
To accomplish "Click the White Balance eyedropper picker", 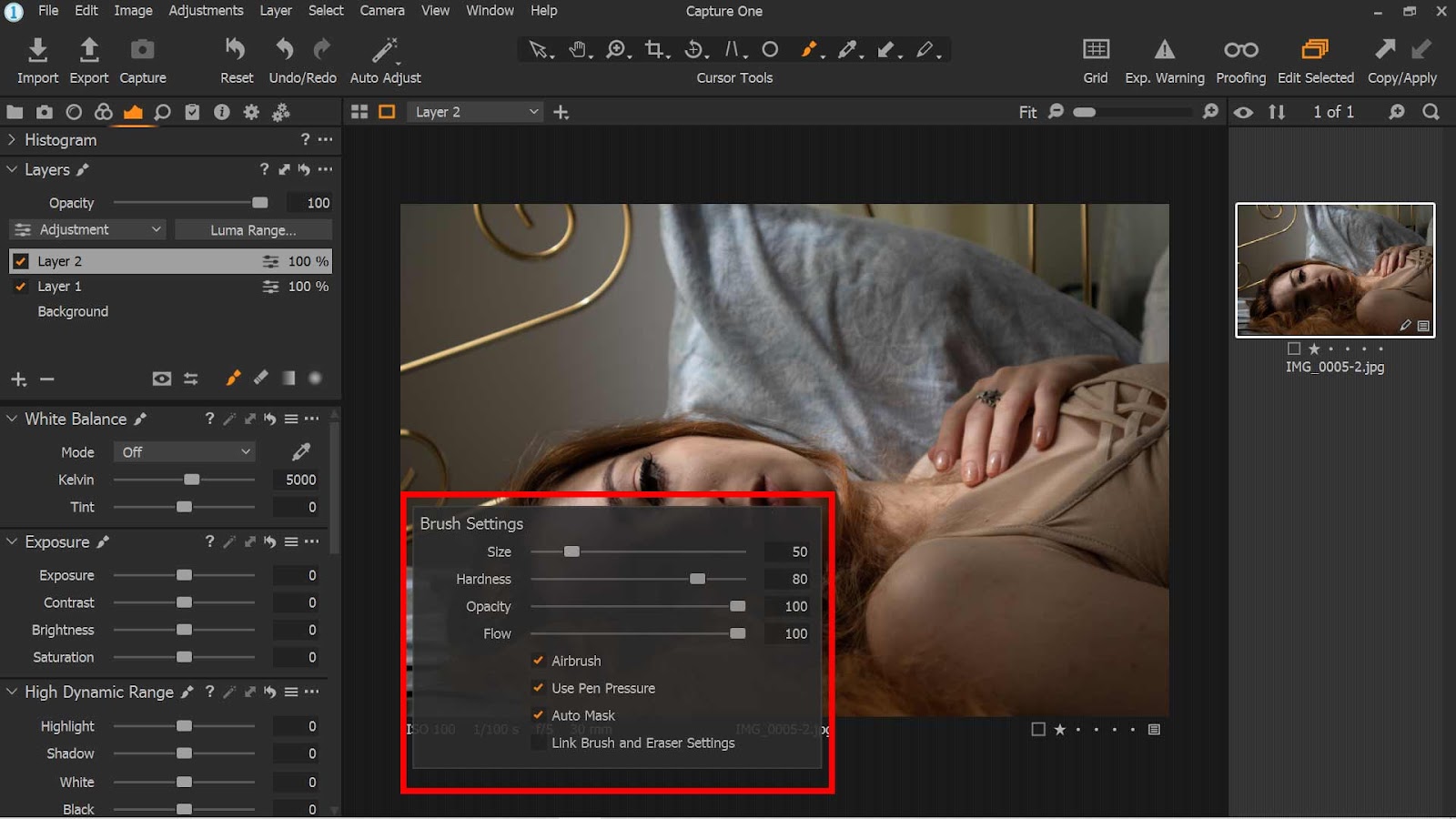I will click(x=301, y=451).
